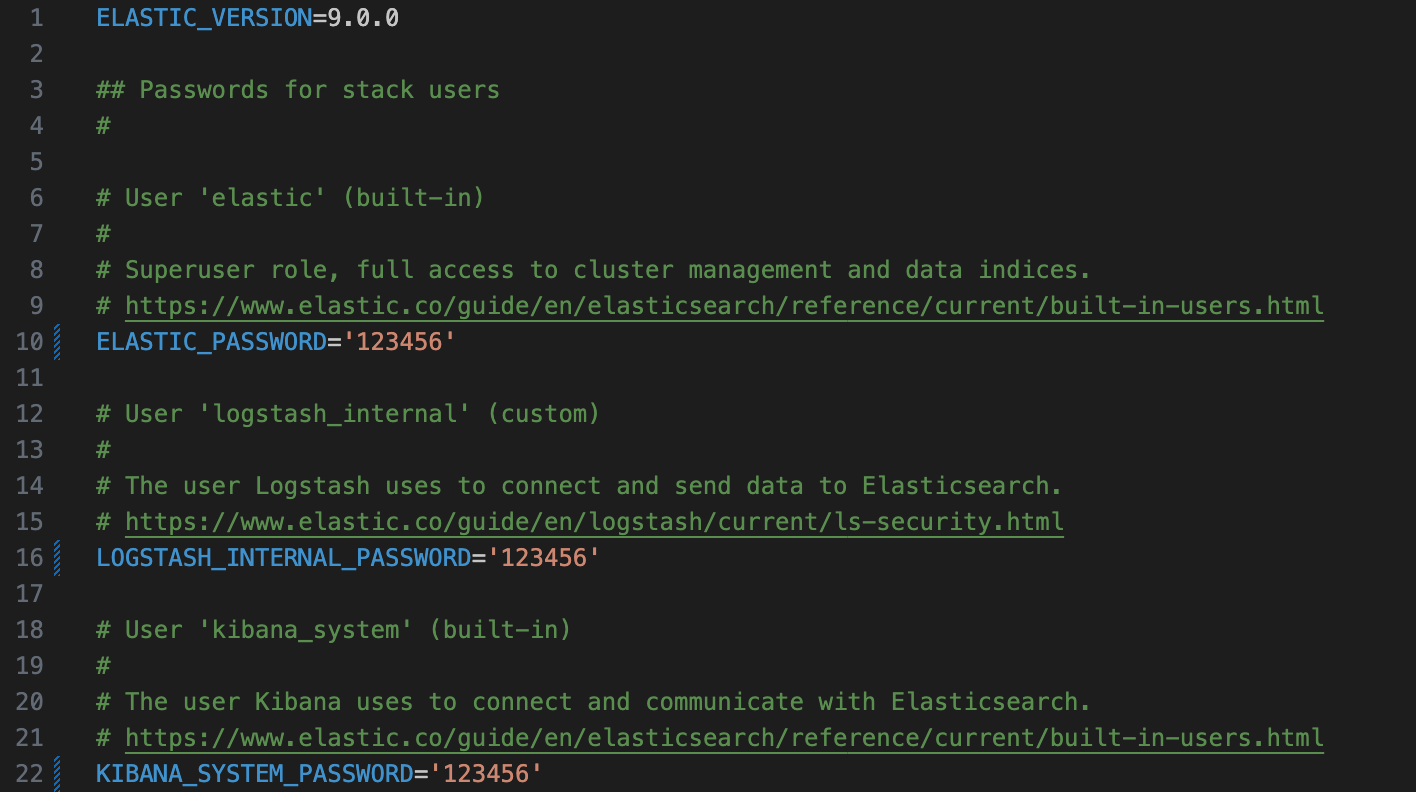Click the git change marker beside line 16

[x=57, y=558]
